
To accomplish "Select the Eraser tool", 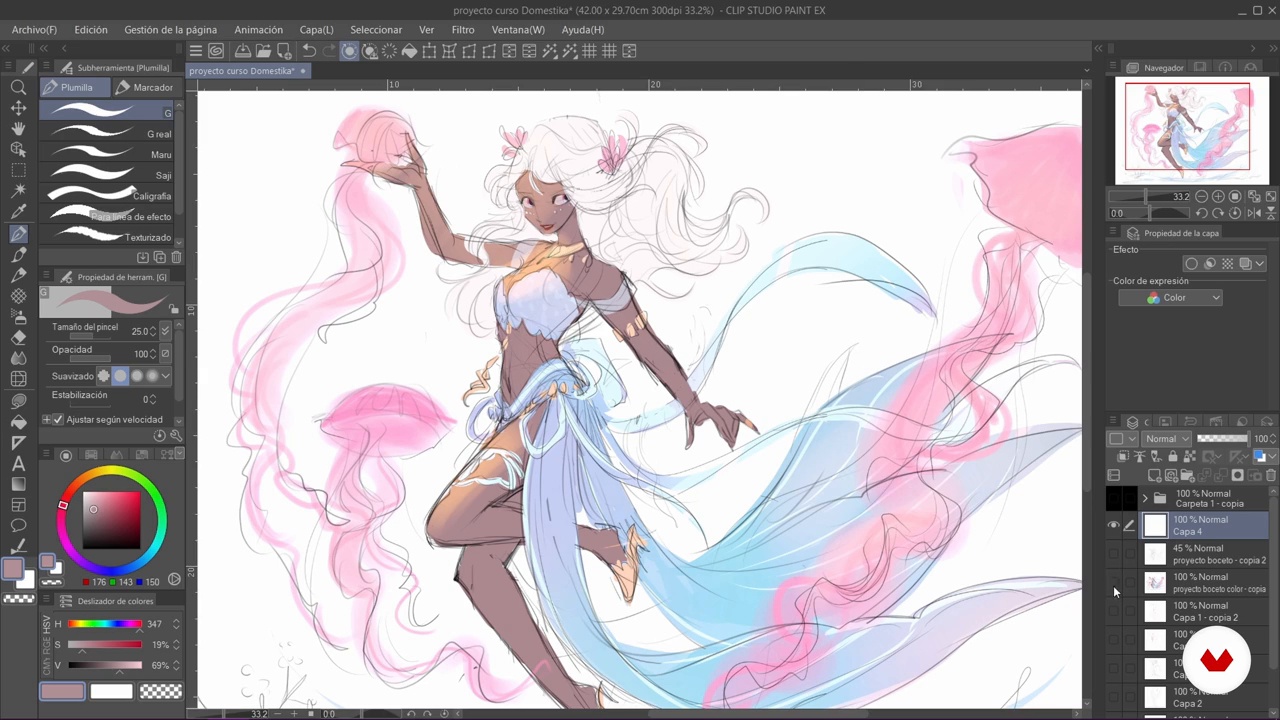I will [18, 338].
